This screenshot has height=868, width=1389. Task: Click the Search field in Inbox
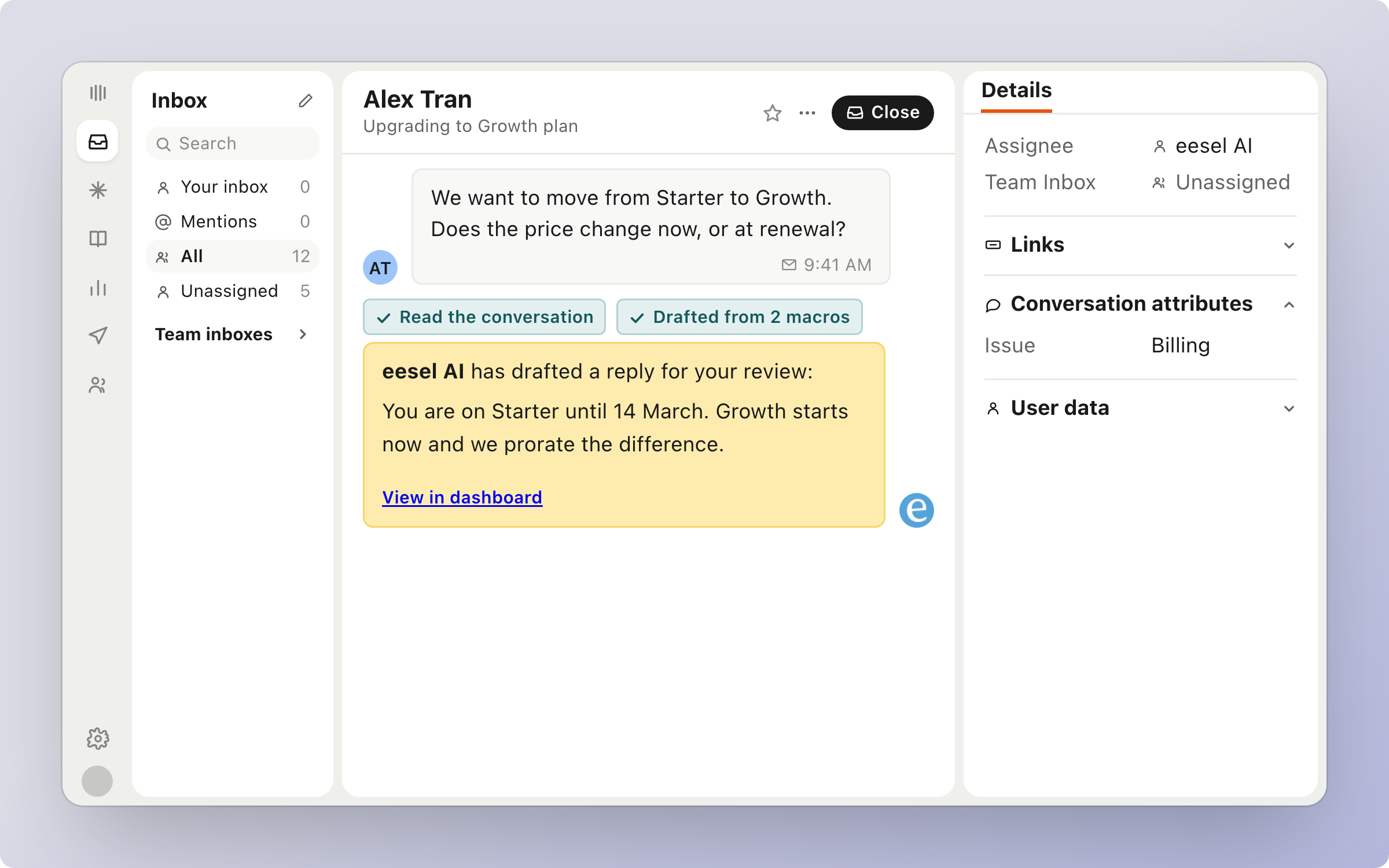click(x=233, y=144)
